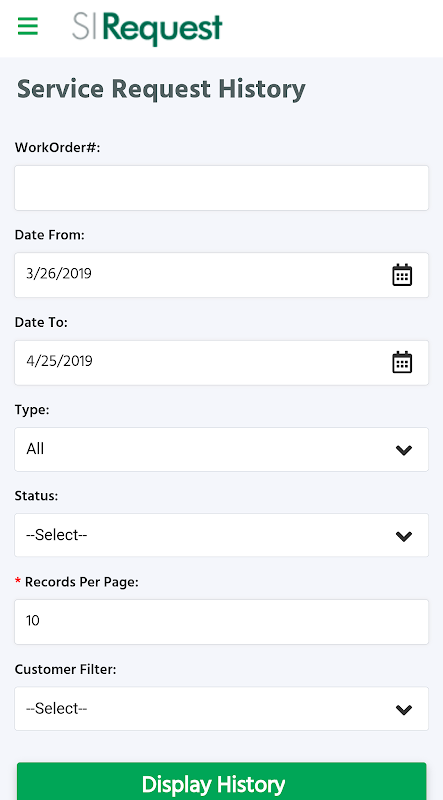Image resolution: width=443 pixels, height=800 pixels.
Task: Click the Records Per Page field
Action: click(x=222, y=622)
